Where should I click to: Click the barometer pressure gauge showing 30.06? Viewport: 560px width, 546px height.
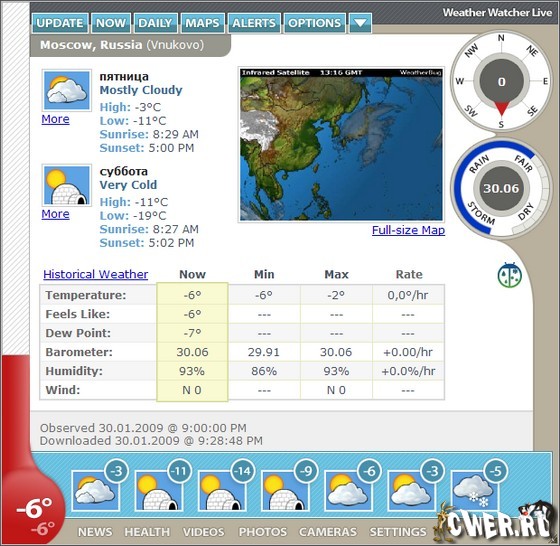click(x=501, y=188)
